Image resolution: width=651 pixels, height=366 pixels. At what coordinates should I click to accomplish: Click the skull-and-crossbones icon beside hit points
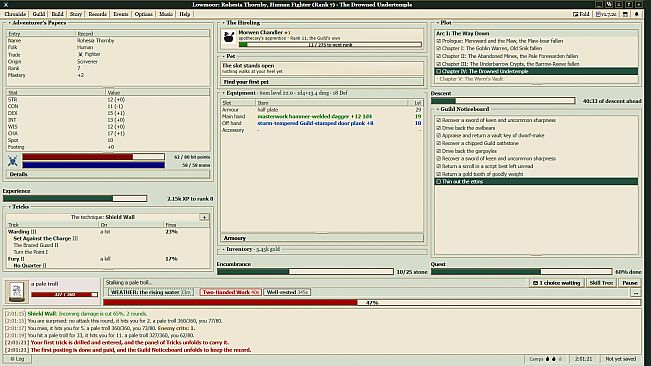(x=12, y=161)
